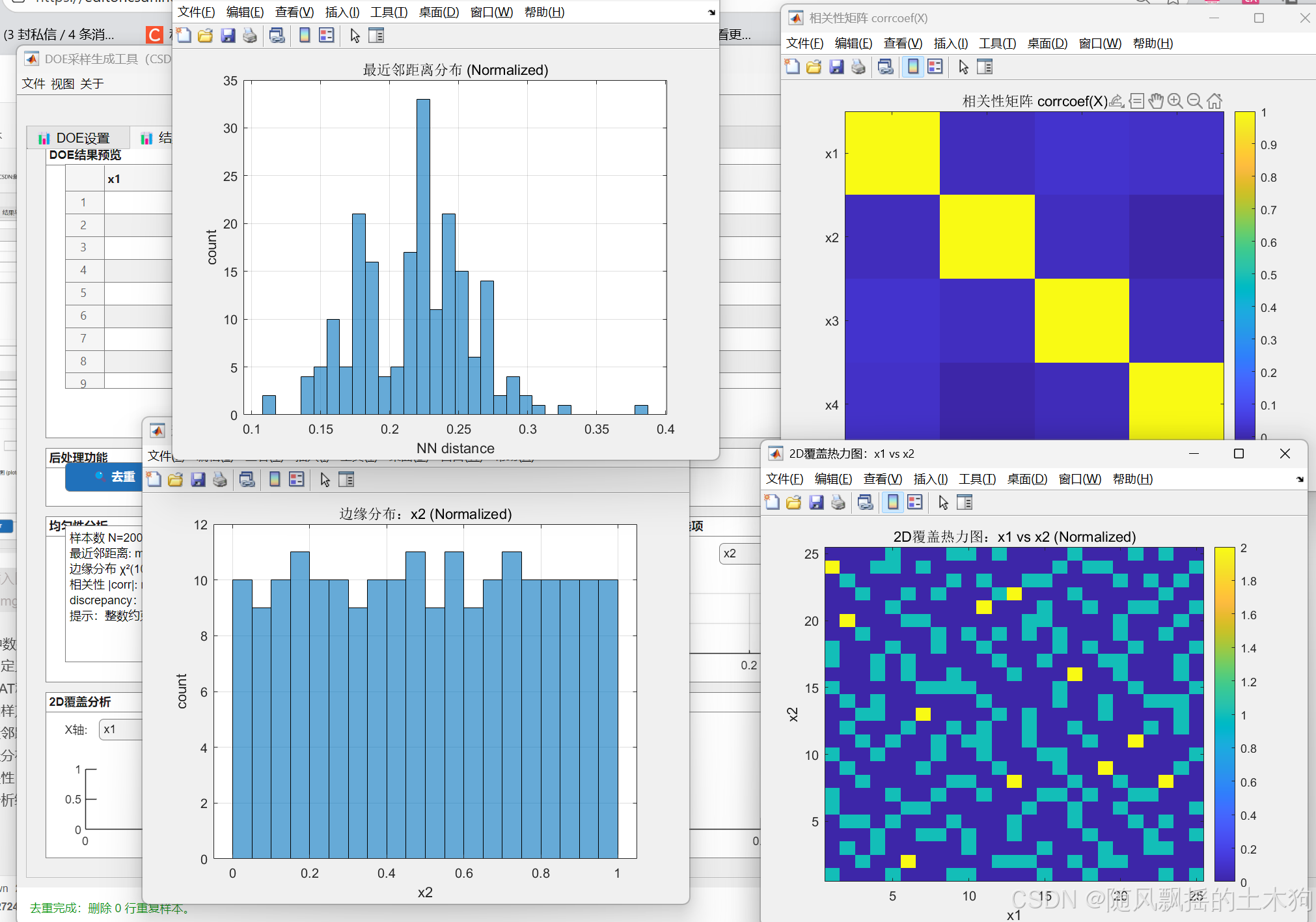The width and height of the screenshot is (1316, 922).
Task: Click the blue 去重 button
Action: 107,477
